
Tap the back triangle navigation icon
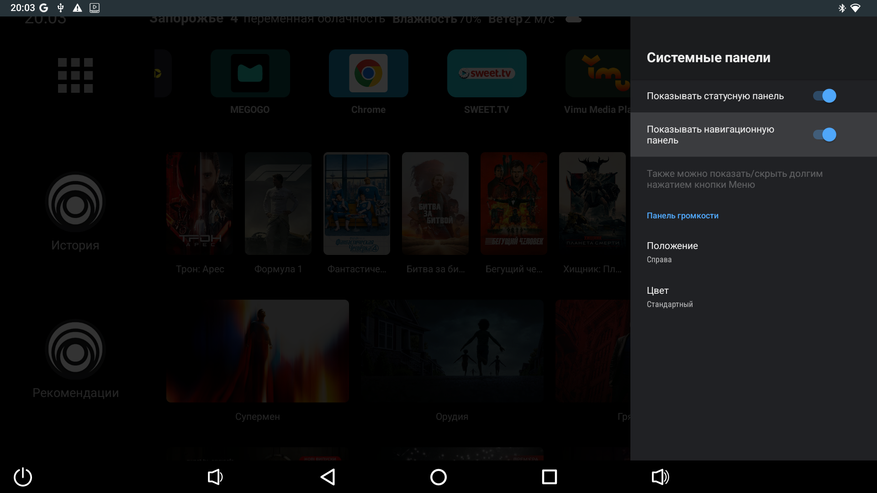coord(328,477)
